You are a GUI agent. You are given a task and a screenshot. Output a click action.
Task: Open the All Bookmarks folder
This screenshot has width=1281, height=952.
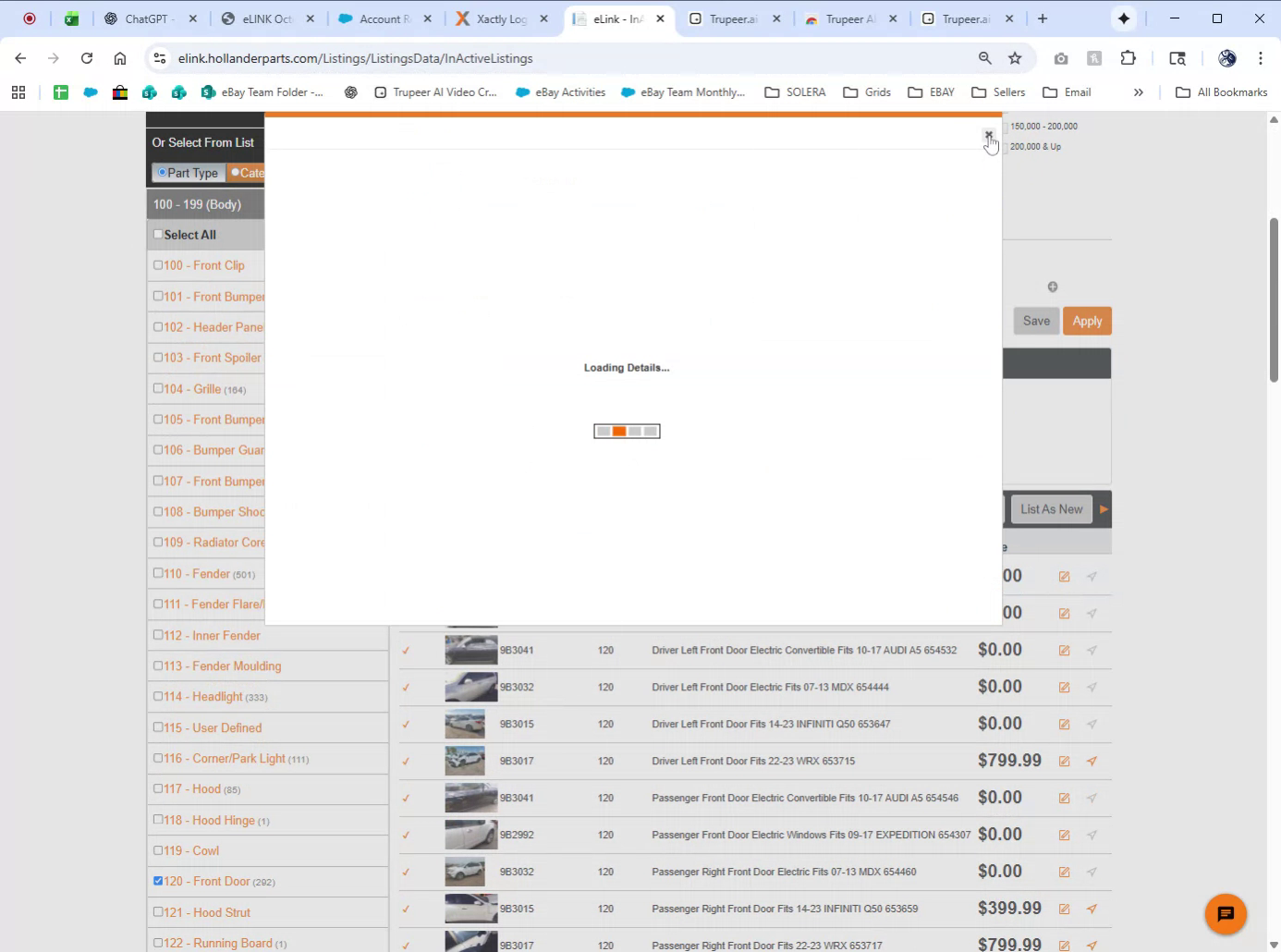tap(1221, 92)
